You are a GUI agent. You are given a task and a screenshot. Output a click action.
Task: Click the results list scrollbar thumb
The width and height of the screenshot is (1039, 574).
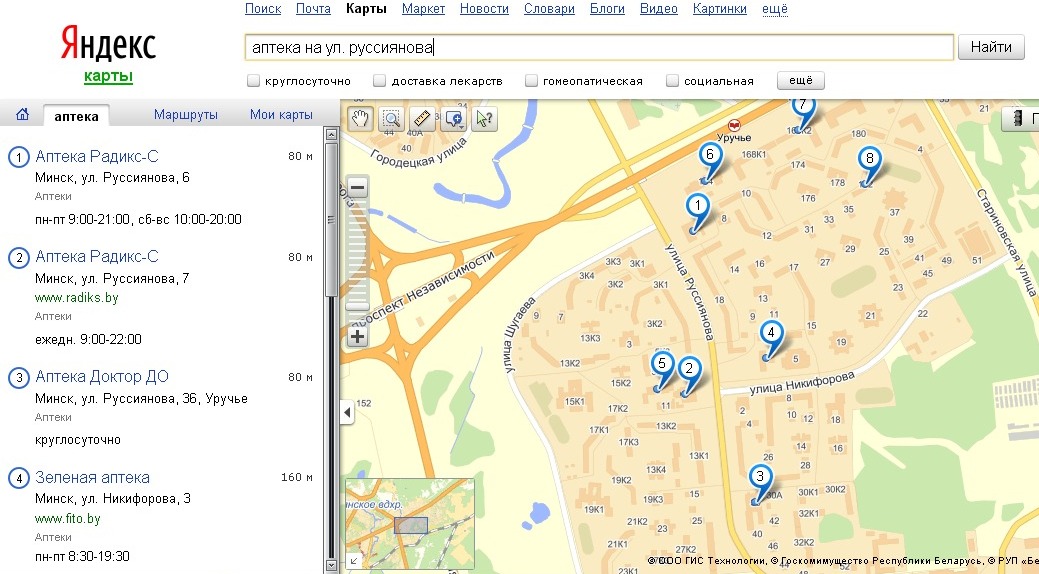click(x=331, y=219)
